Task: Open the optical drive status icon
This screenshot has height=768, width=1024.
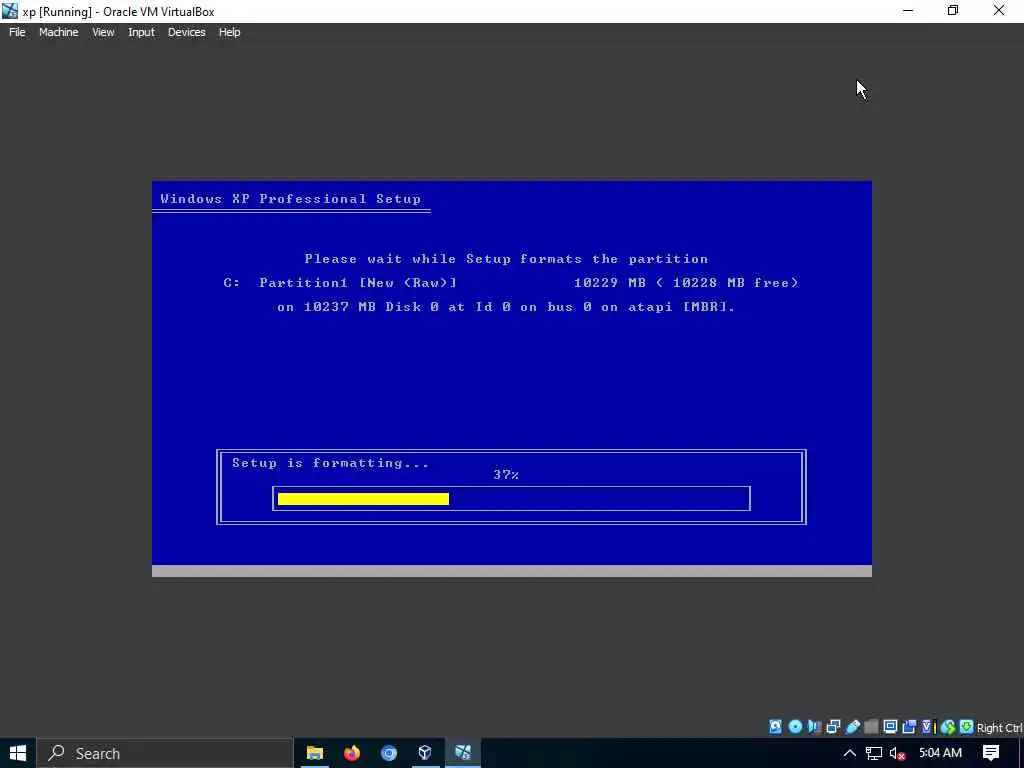Action: tap(795, 727)
